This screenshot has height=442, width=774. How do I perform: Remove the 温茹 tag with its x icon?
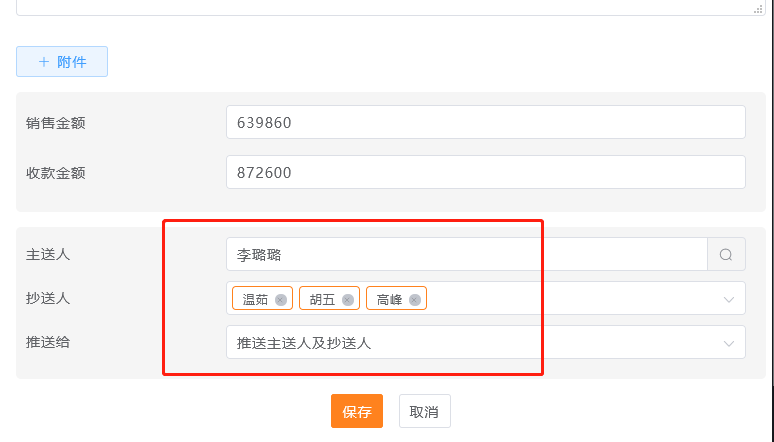click(281, 299)
